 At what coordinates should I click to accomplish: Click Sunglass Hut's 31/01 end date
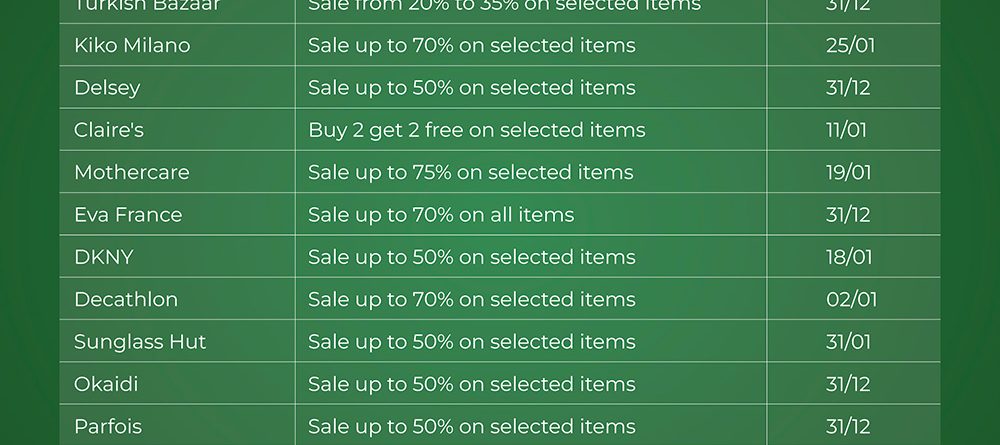[848, 342]
